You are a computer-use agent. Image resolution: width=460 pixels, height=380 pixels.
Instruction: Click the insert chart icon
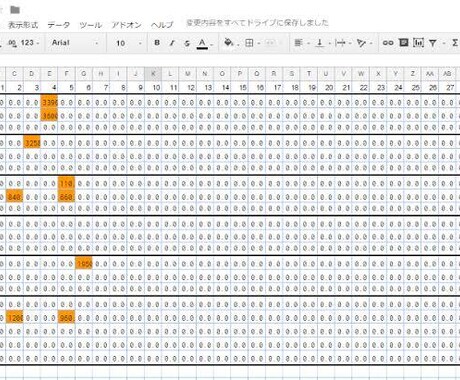[418, 43]
